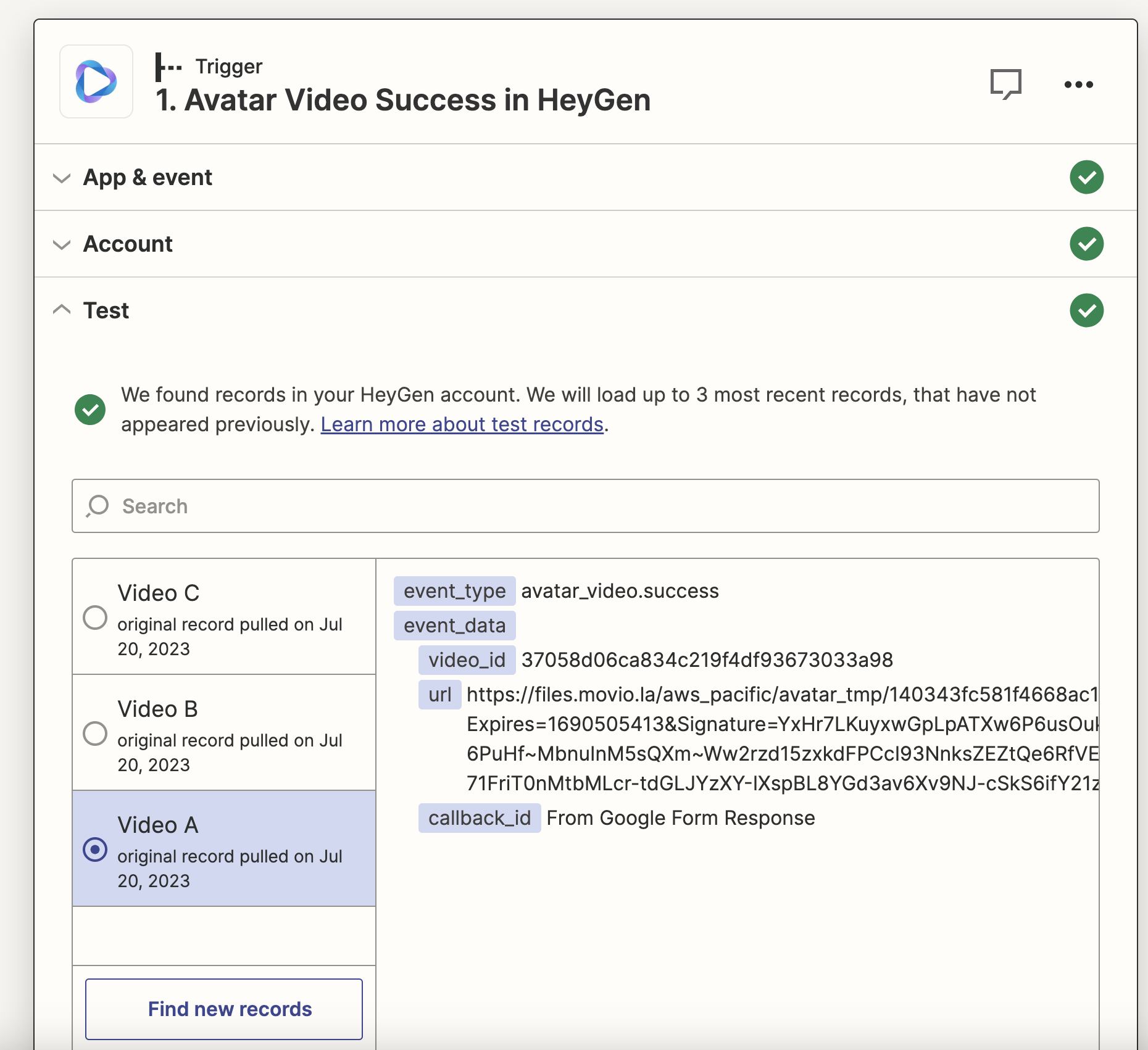Image resolution: width=1148 pixels, height=1050 pixels.
Task: Click the Trigger label text
Action: click(x=229, y=66)
